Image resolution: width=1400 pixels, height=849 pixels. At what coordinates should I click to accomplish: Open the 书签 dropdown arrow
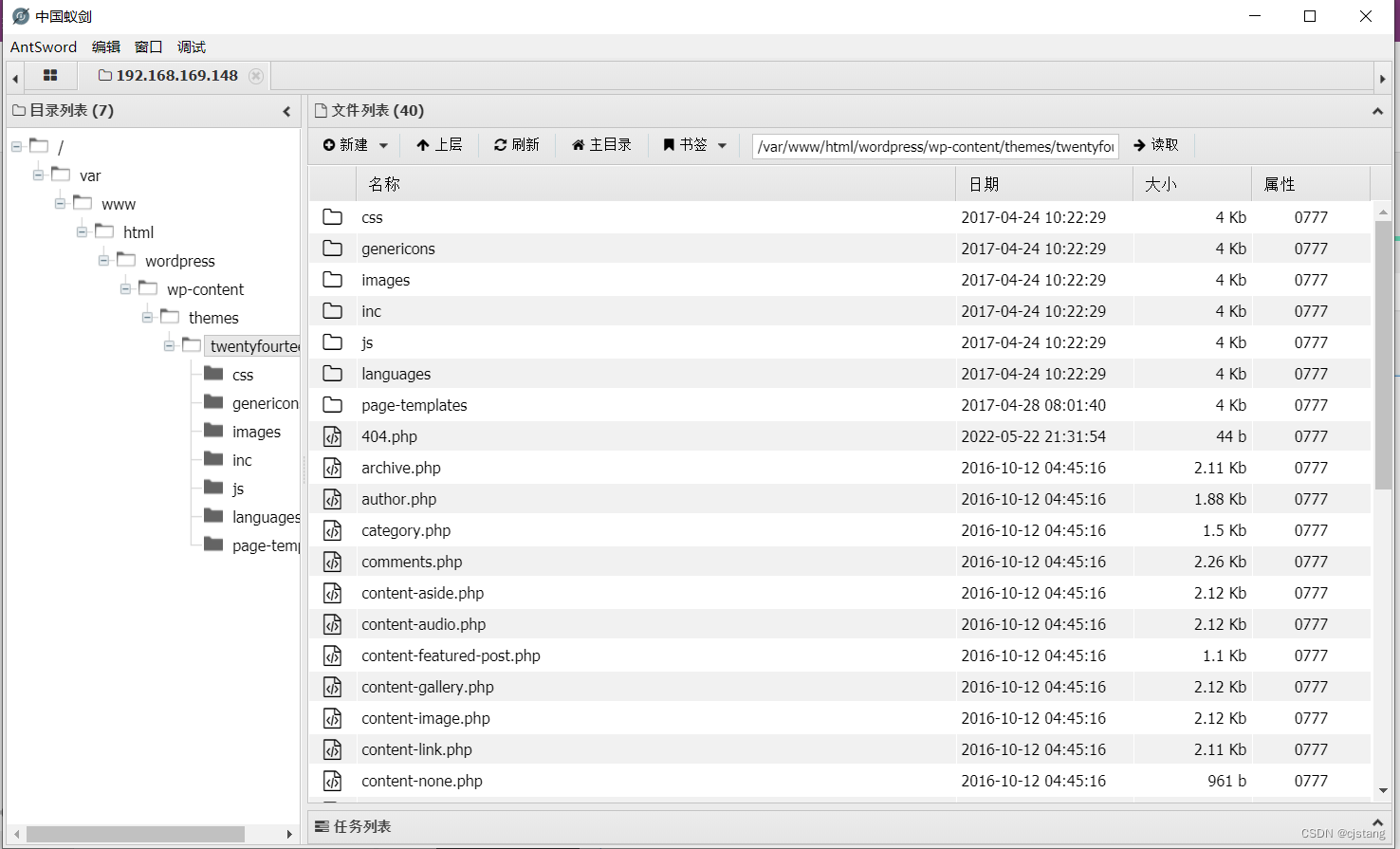coord(722,145)
